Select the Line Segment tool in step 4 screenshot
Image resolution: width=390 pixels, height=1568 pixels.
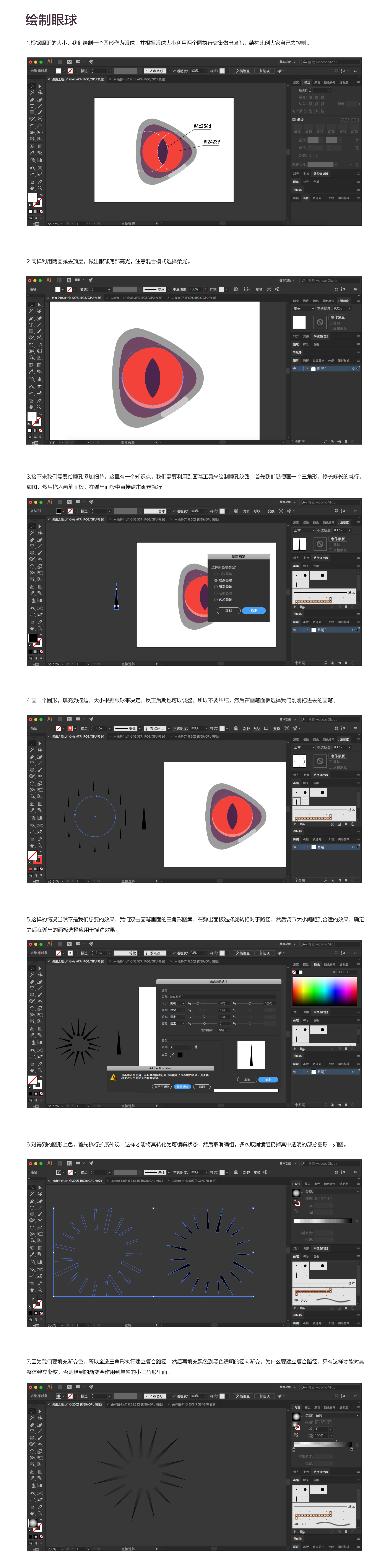pyautogui.click(x=40, y=763)
